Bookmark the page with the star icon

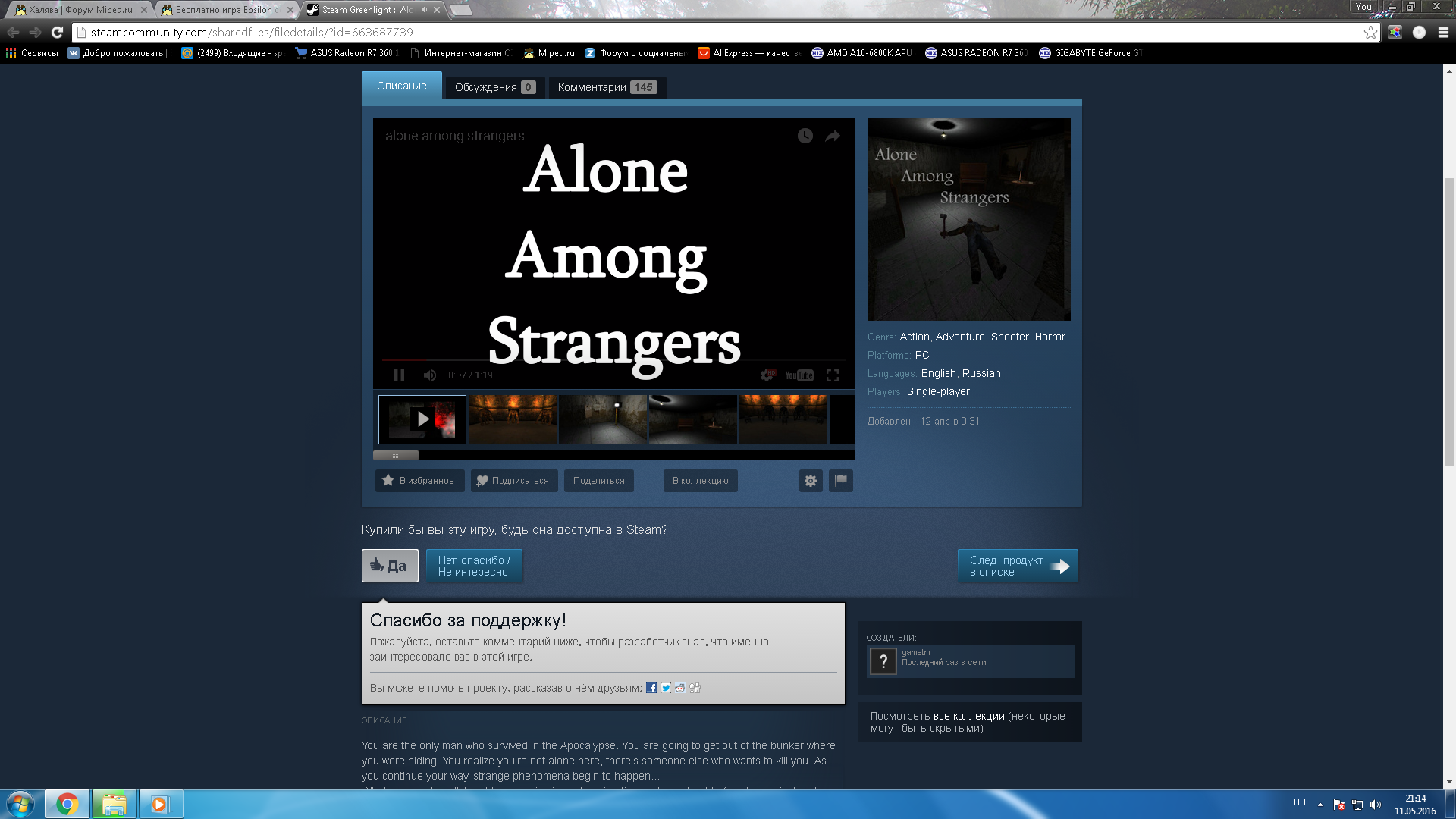(1370, 32)
